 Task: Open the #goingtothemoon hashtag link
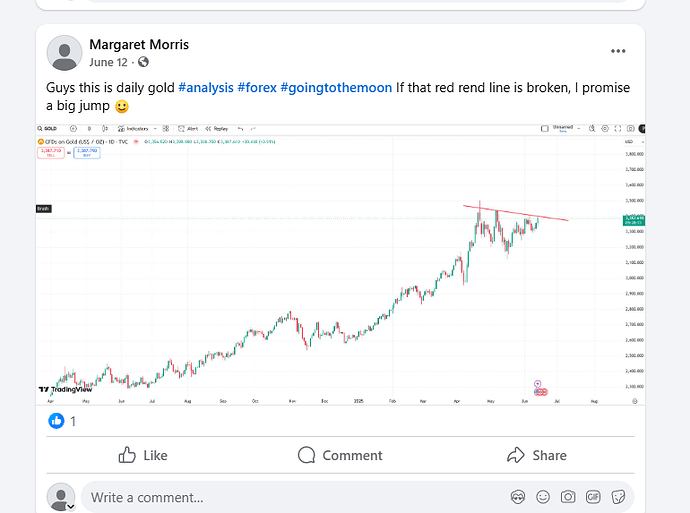pyautogui.click(x=337, y=88)
